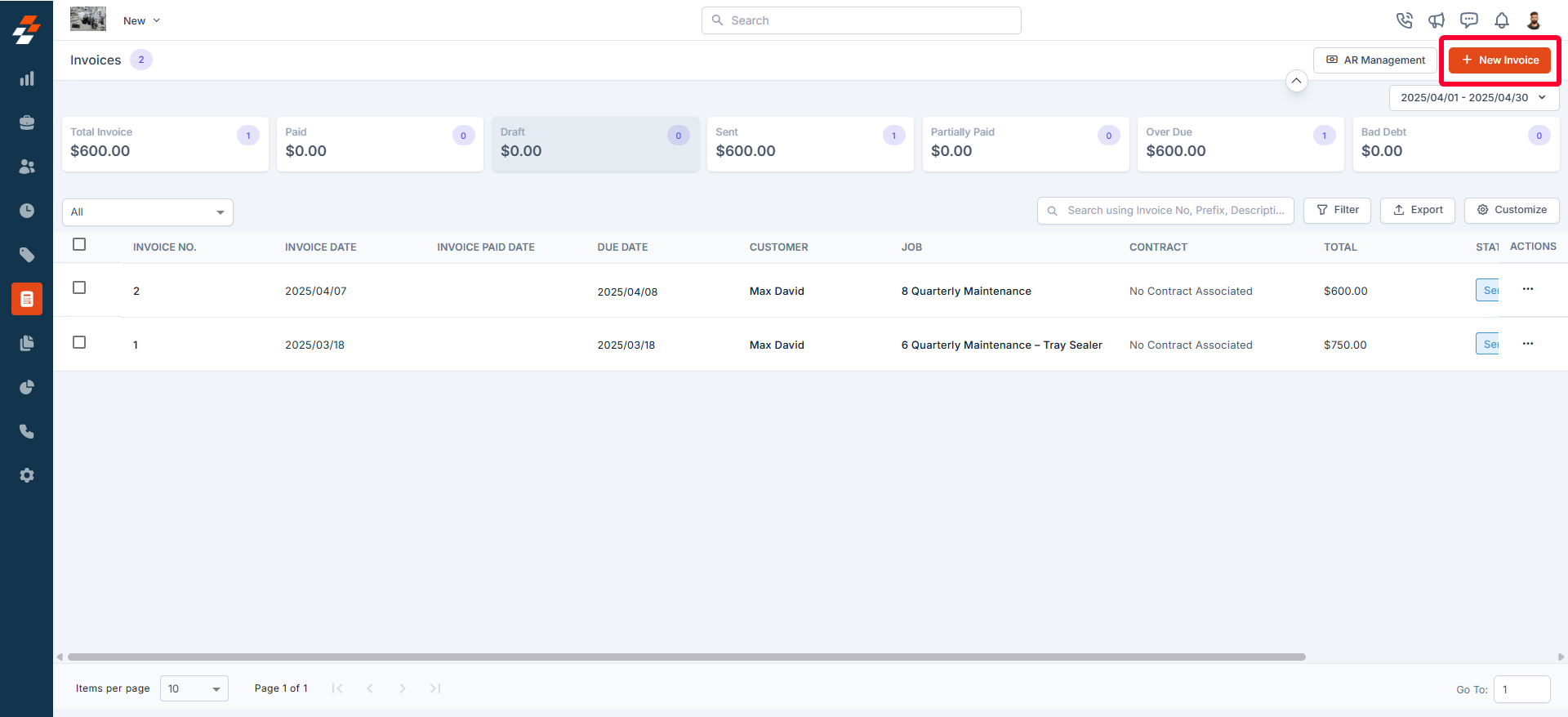Click the $750.00 total cell
The width and height of the screenshot is (1568, 717).
coord(1345,345)
